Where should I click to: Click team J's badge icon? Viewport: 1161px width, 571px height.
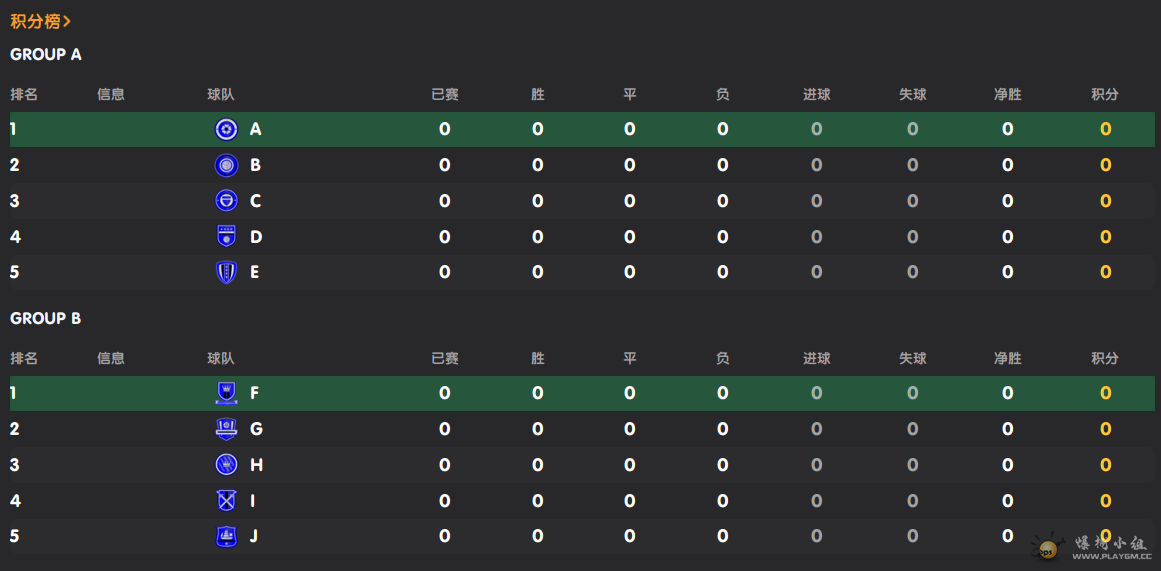click(227, 536)
